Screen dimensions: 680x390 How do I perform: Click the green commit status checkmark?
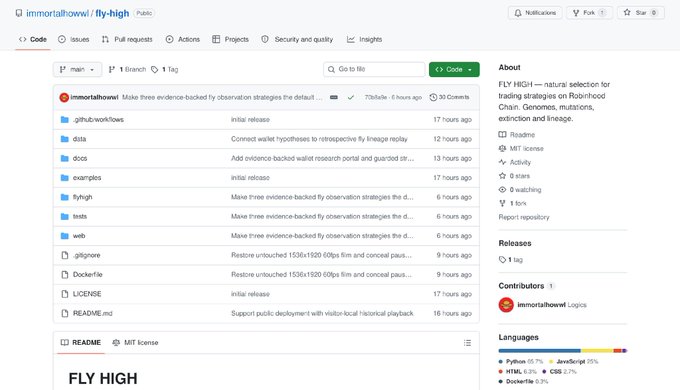coord(350,98)
